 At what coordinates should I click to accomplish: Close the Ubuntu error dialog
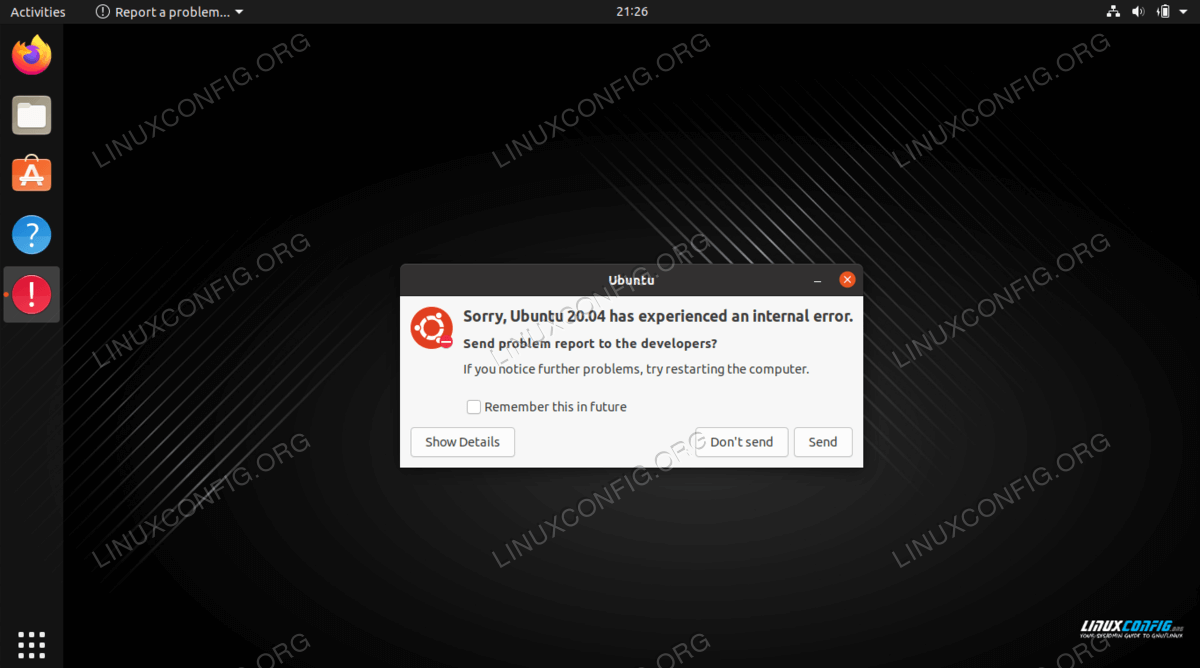coord(847,280)
